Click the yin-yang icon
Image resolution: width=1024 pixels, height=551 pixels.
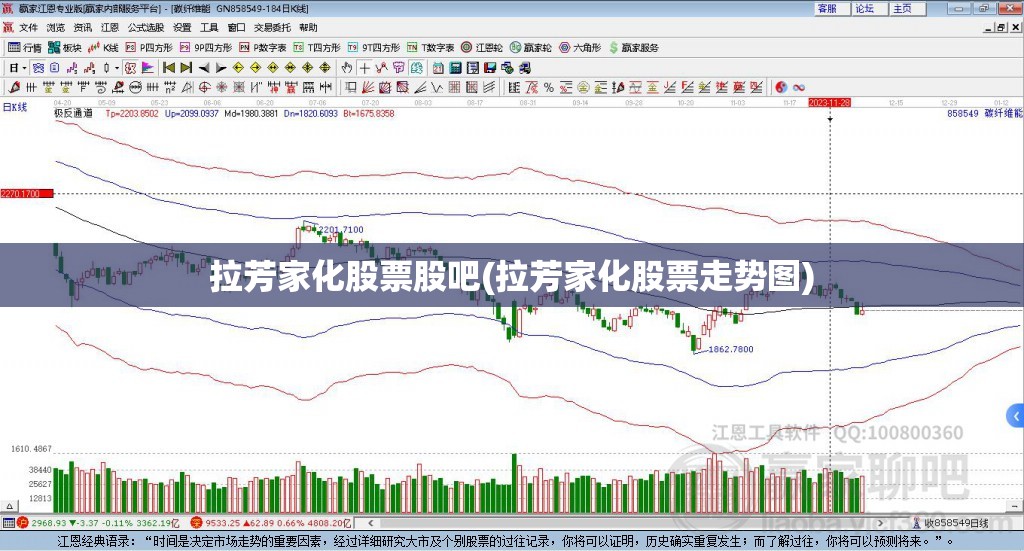(x=781, y=87)
